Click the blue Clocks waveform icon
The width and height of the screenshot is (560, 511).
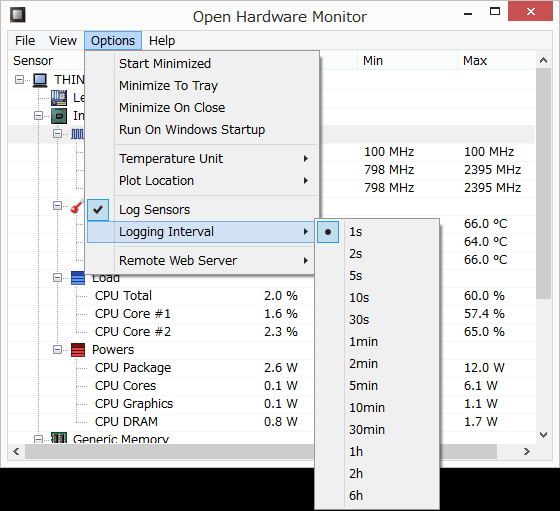[78, 134]
